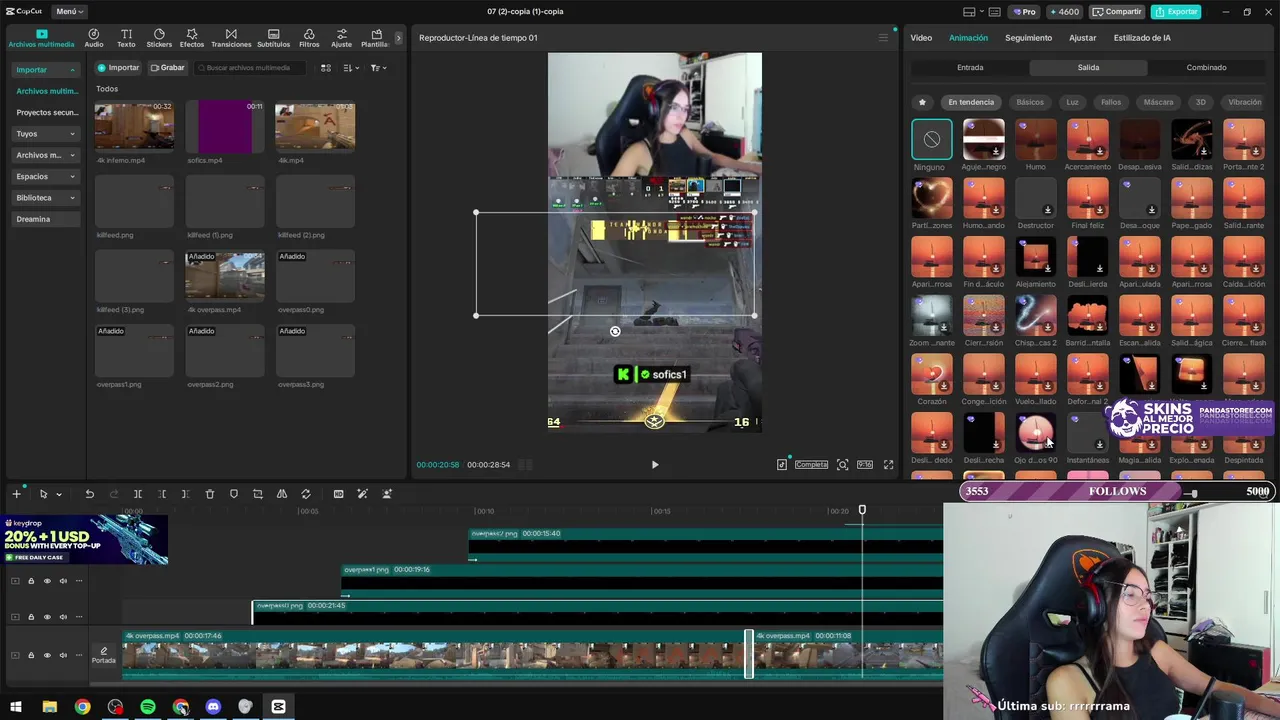Open the Ajuste tab in top toolbar
Screen dimensions: 1280x720
click(341, 38)
